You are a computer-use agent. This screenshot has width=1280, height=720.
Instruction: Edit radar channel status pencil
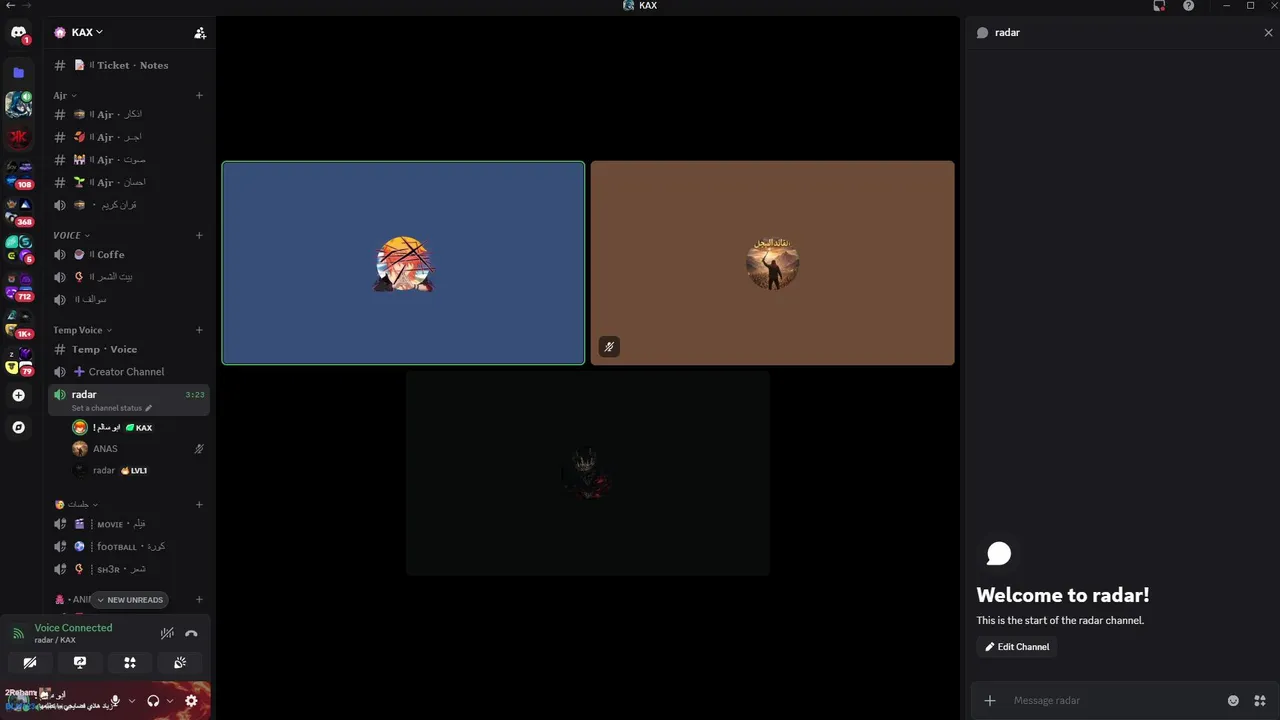tap(149, 408)
